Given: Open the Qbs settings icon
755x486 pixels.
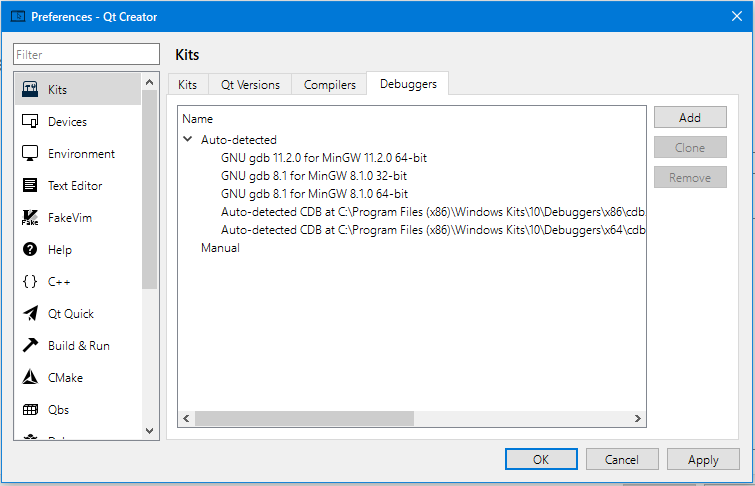Looking at the screenshot, I should pyautogui.click(x=30, y=410).
